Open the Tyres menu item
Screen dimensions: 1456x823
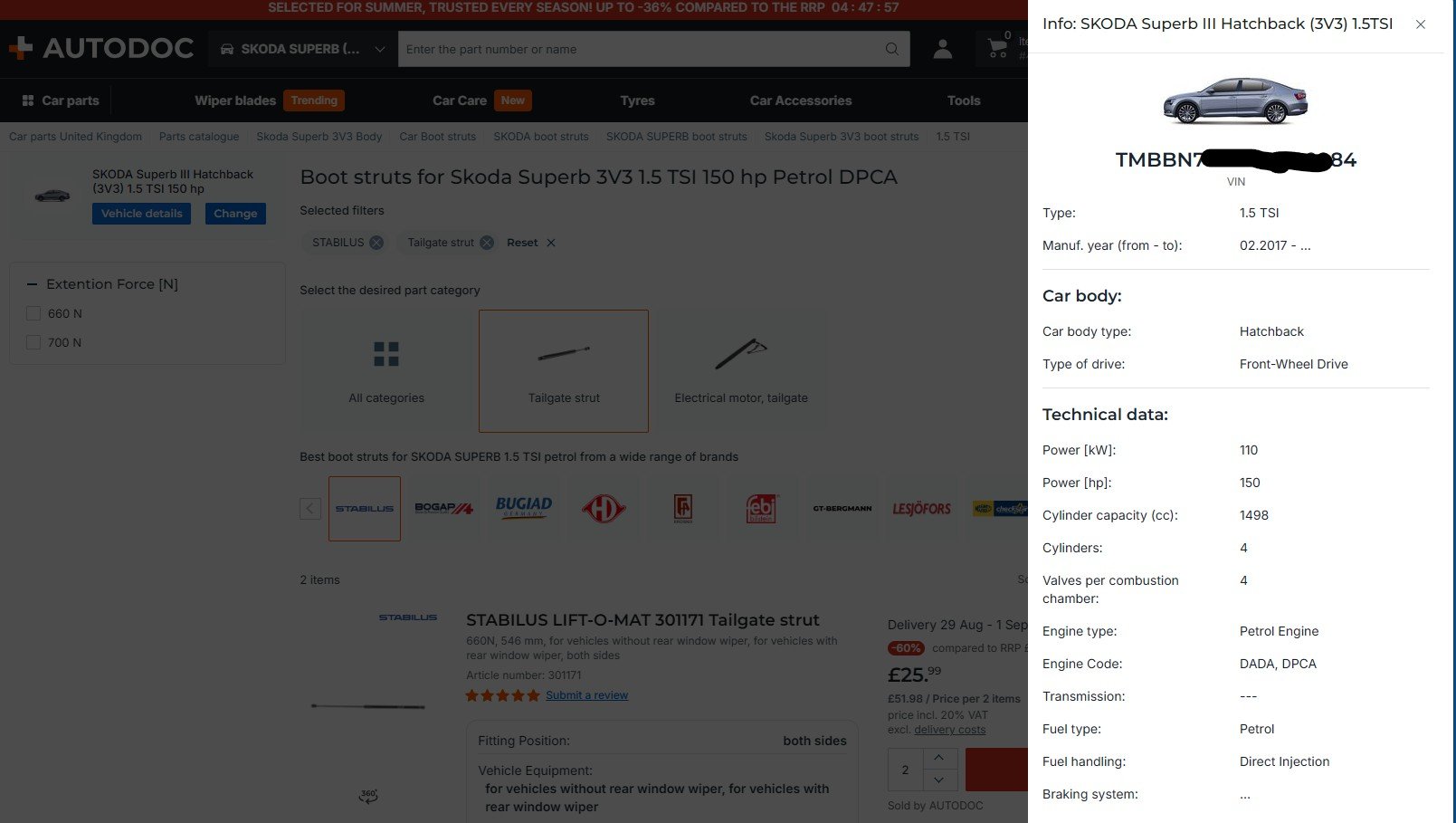(637, 100)
